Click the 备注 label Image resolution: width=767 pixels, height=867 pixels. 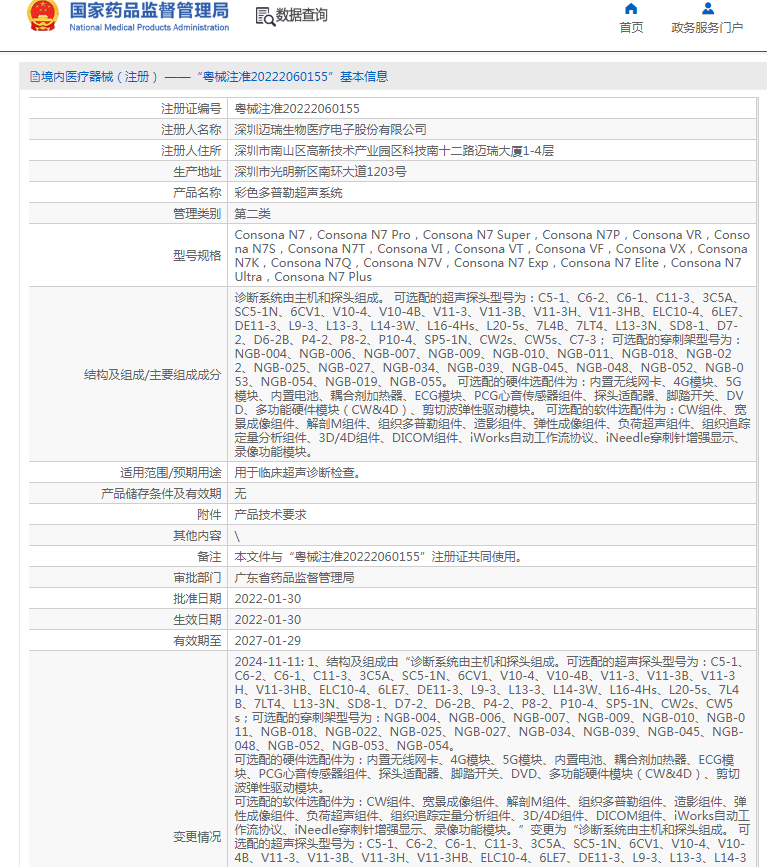pyautogui.click(x=209, y=557)
